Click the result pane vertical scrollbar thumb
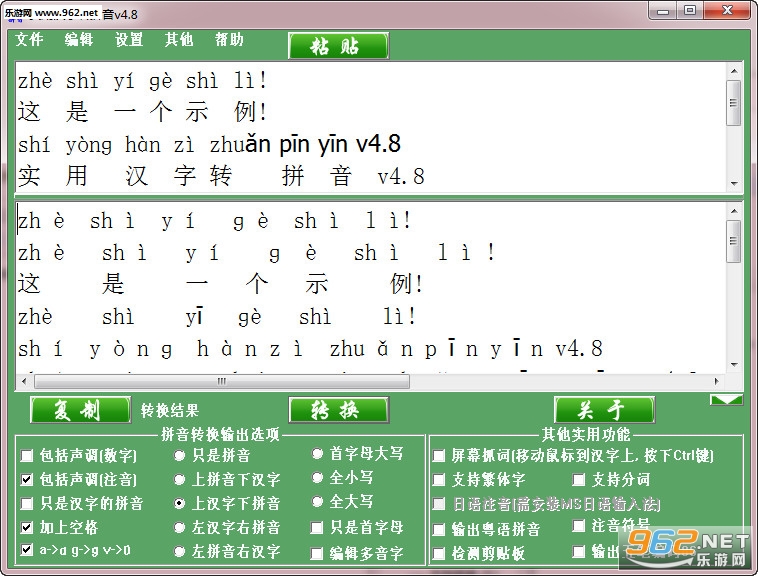758x576 pixels. 734,241
